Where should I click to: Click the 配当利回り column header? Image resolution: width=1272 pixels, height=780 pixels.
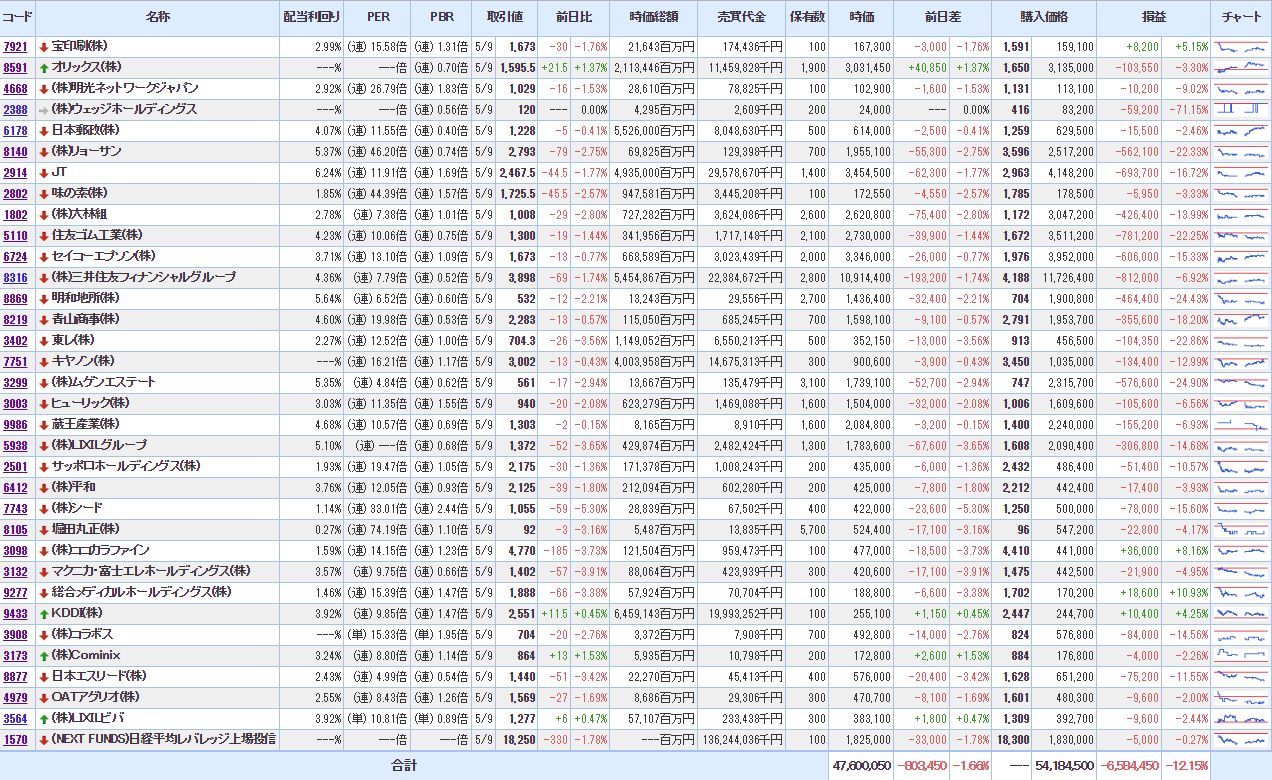[x=312, y=17]
